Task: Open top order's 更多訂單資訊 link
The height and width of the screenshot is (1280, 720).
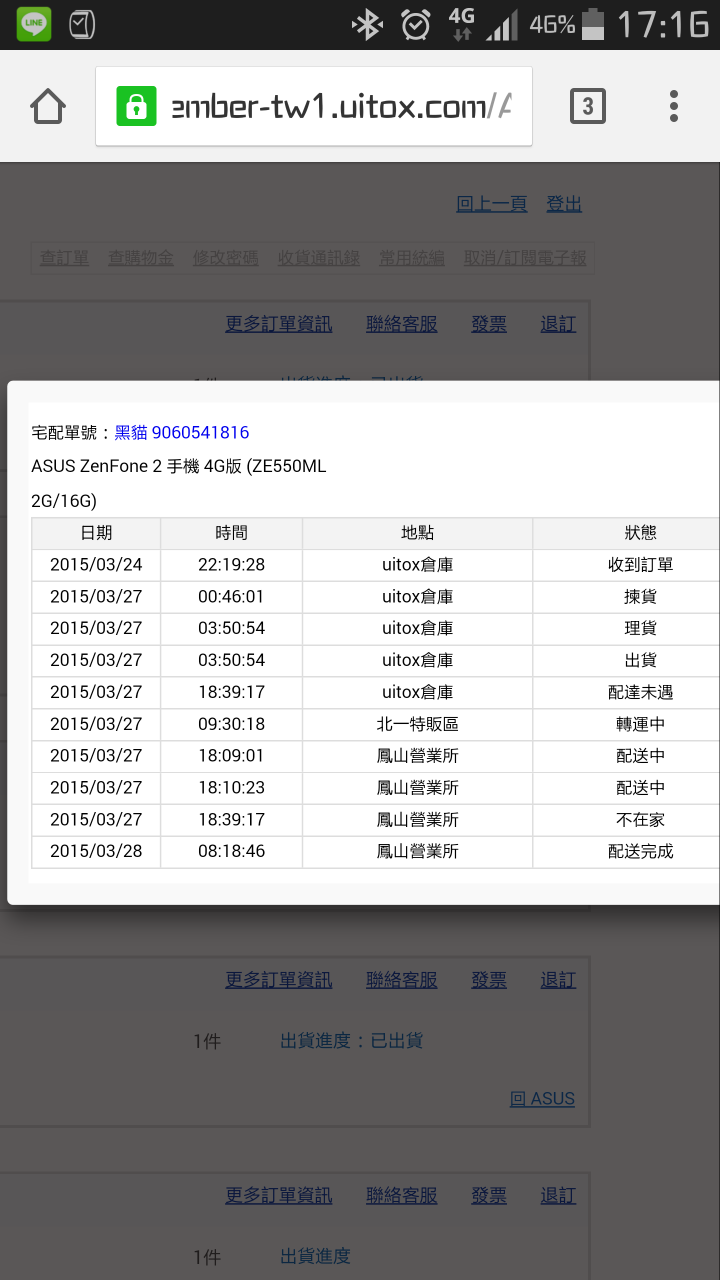Action: [x=279, y=324]
